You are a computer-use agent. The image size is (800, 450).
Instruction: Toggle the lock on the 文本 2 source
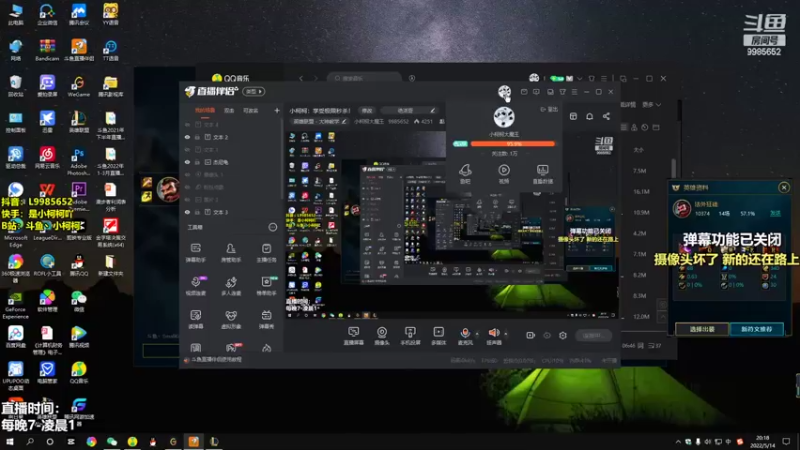(x=197, y=137)
